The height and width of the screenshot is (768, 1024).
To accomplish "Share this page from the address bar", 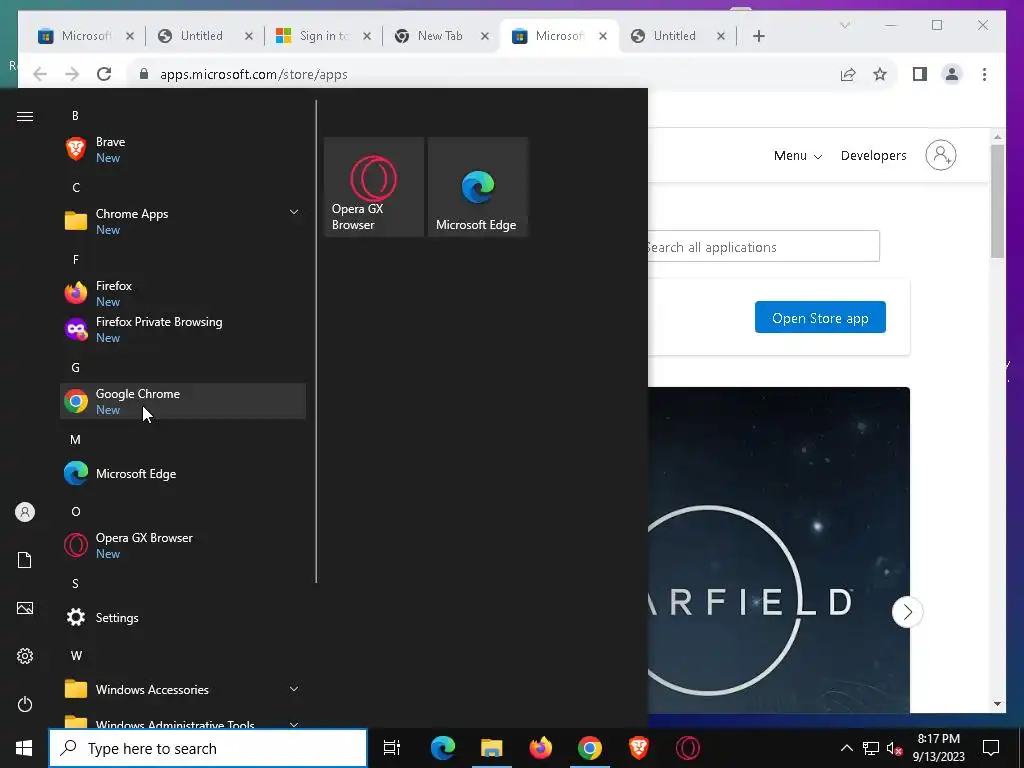I will click(x=848, y=74).
